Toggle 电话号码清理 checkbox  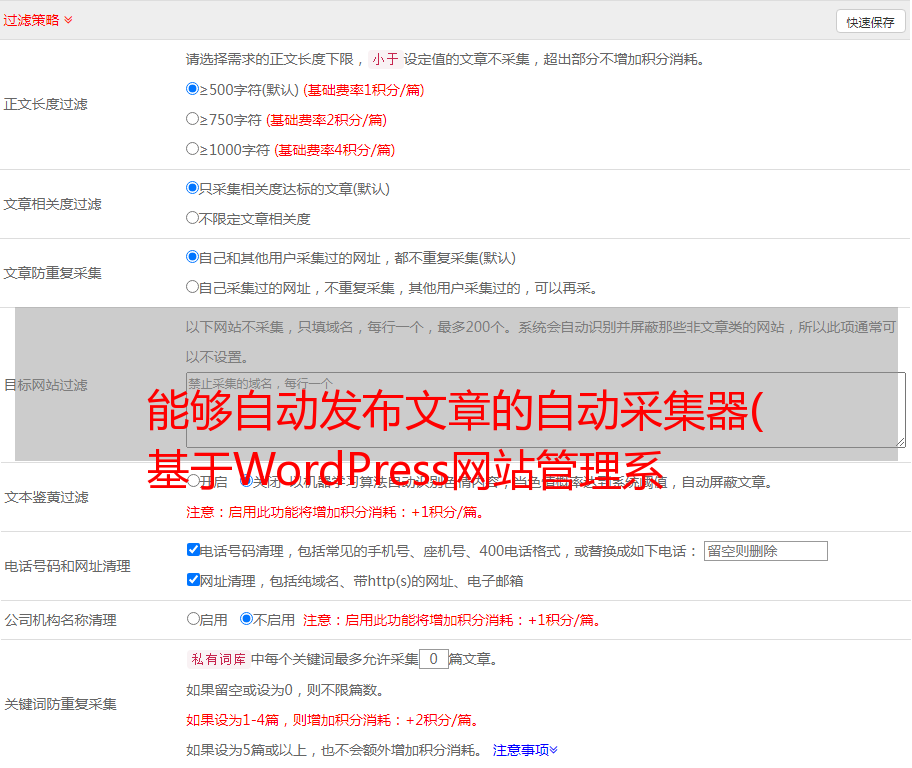point(193,550)
